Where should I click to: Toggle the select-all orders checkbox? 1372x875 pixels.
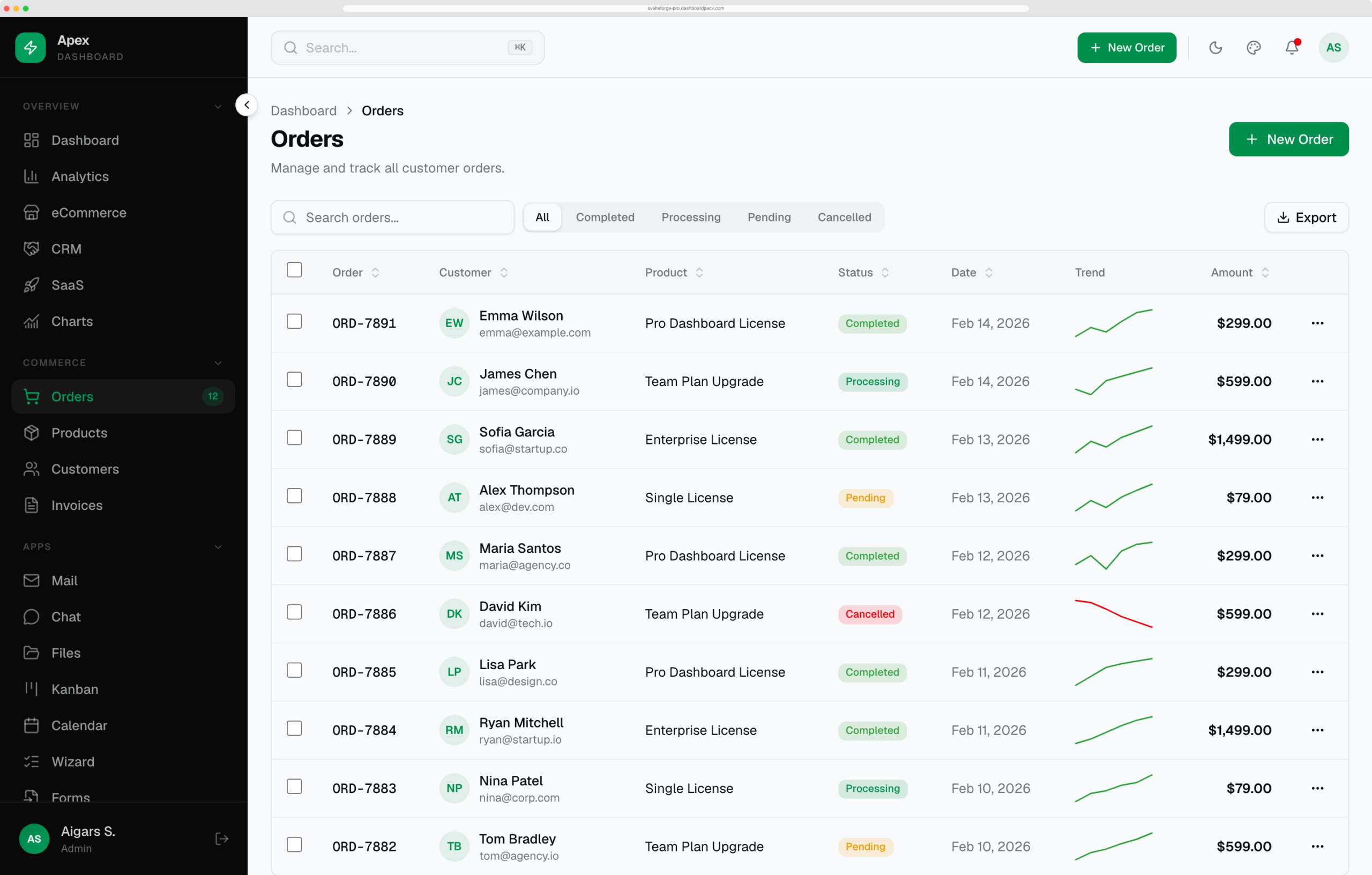tap(294, 270)
